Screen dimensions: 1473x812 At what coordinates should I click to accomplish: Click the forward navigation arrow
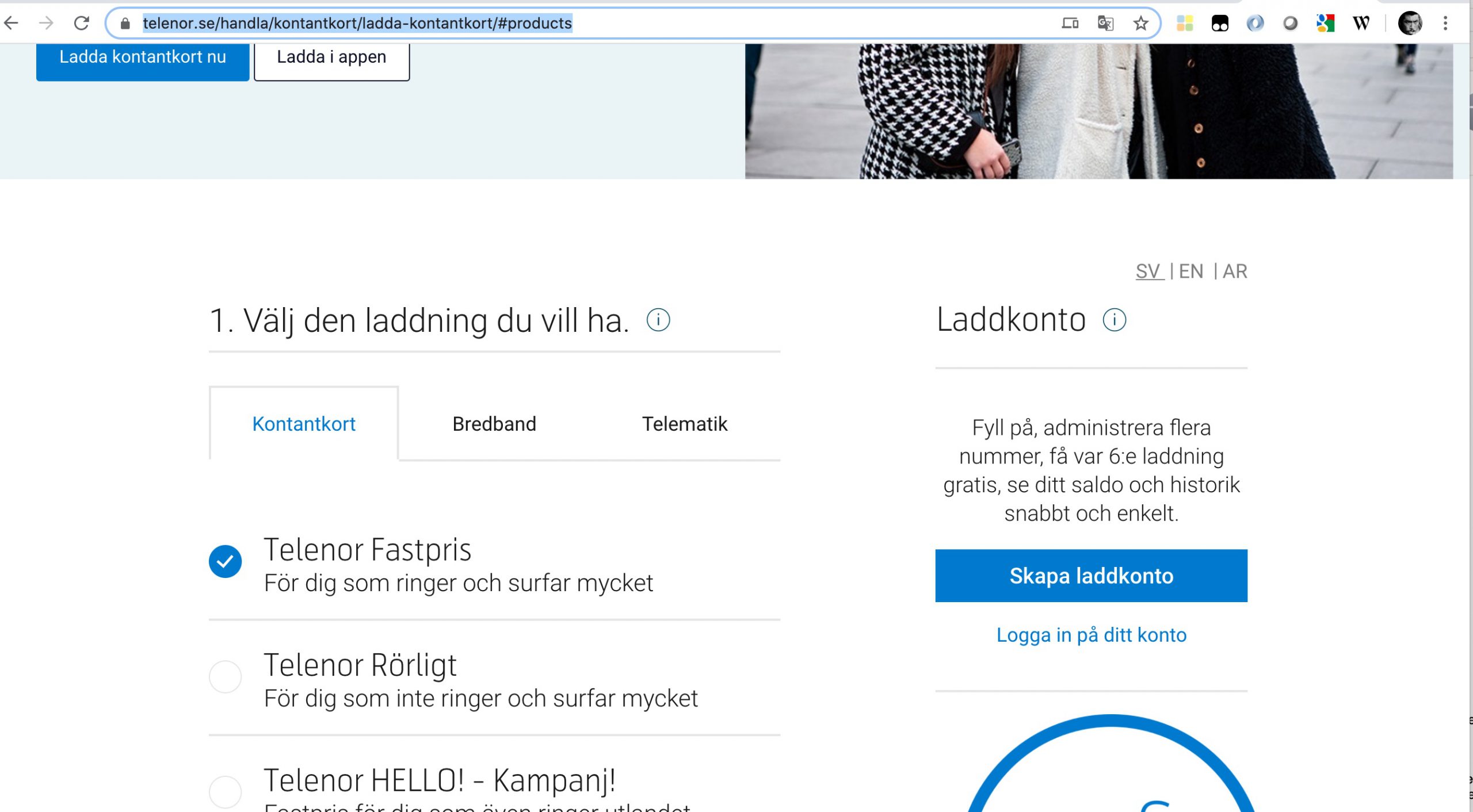click(46, 23)
